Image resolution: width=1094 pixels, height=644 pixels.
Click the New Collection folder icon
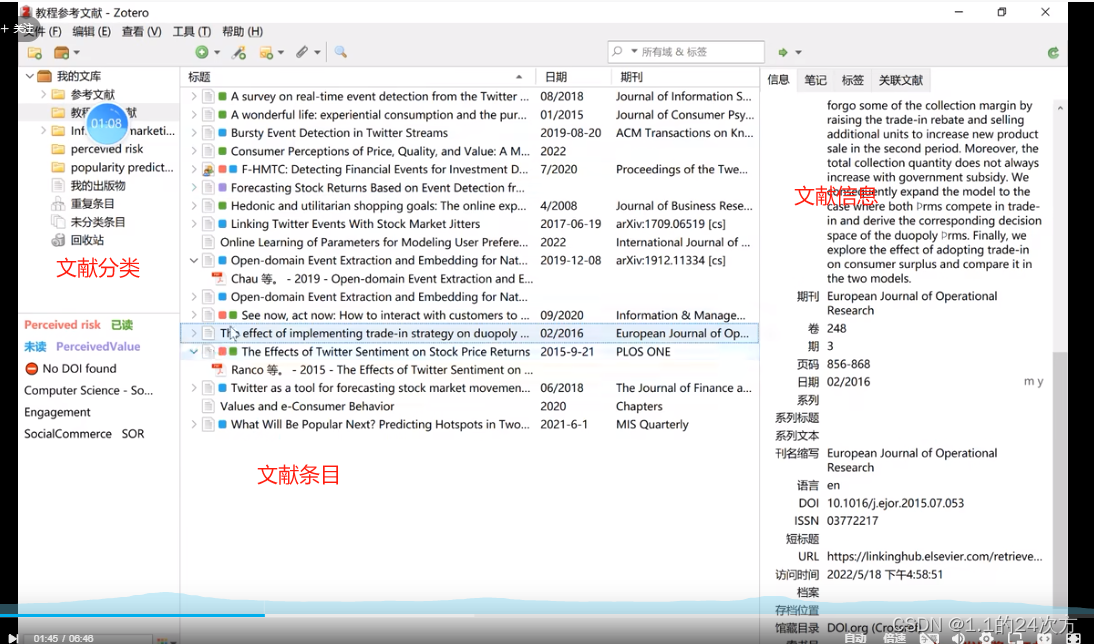pyautogui.click(x=34, y=52)
